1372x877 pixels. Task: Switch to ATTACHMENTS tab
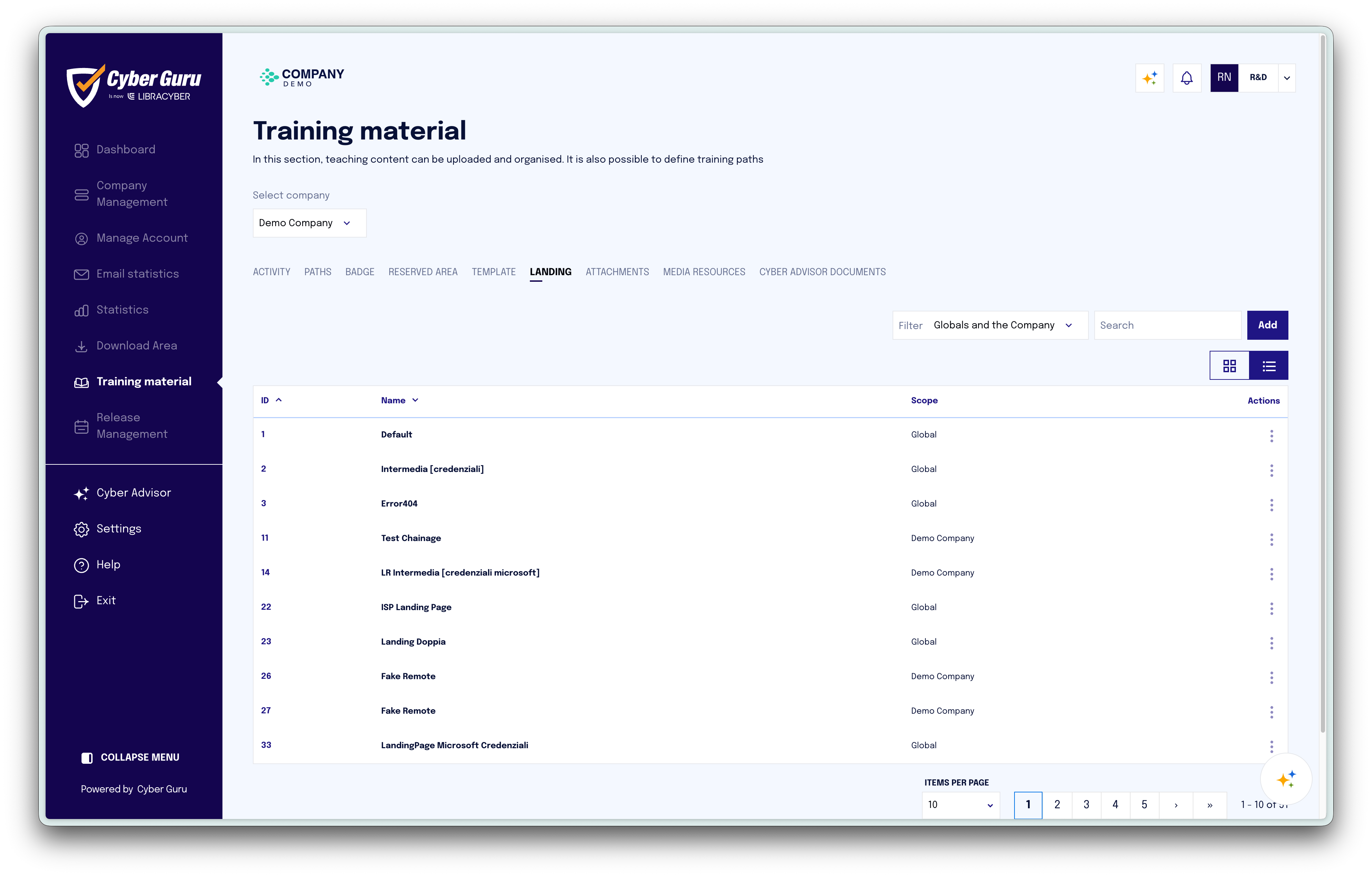coord(617,272)
